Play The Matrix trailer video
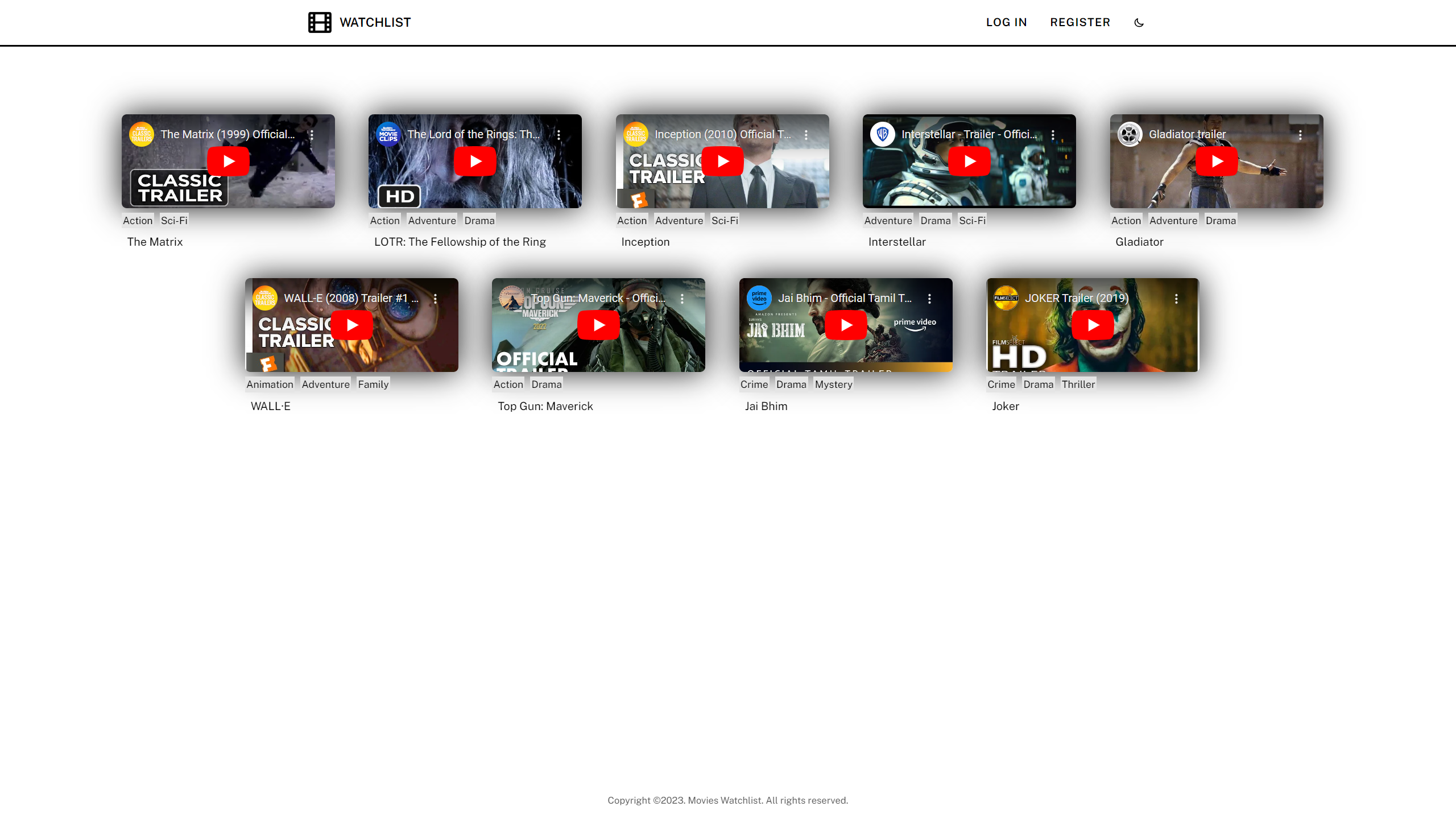 tap(228, 162)
